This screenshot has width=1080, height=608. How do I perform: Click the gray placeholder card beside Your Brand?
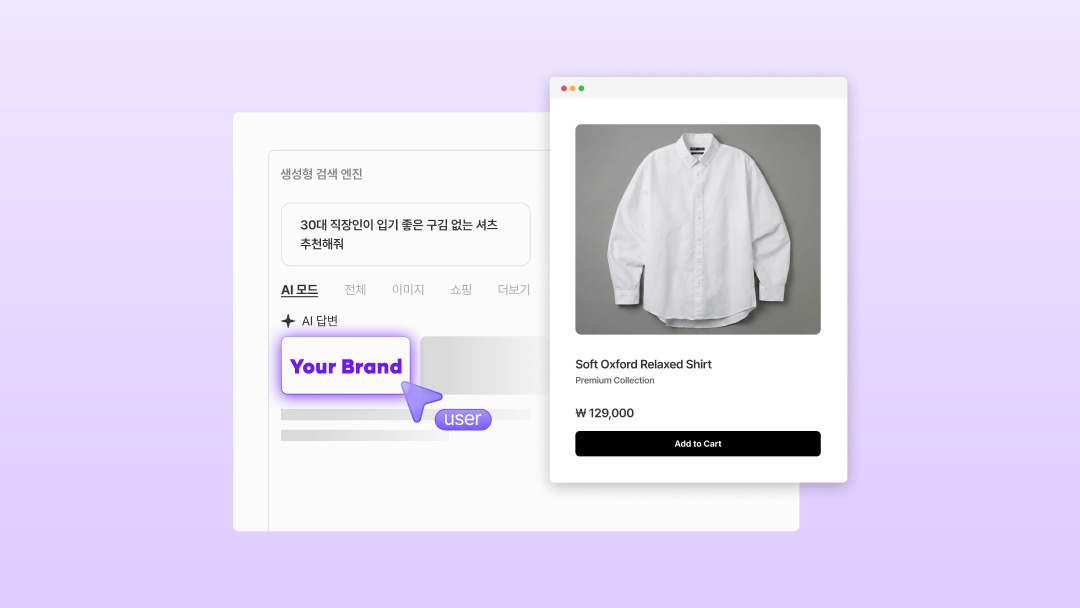(485, 365)
